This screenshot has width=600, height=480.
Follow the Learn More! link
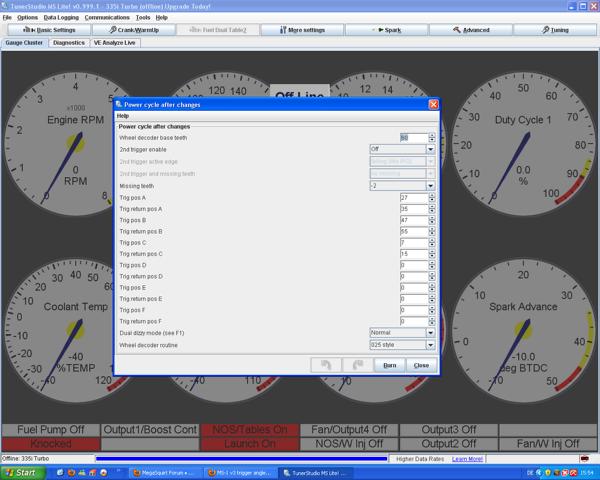pyautogui.click(x=467, y=459)
